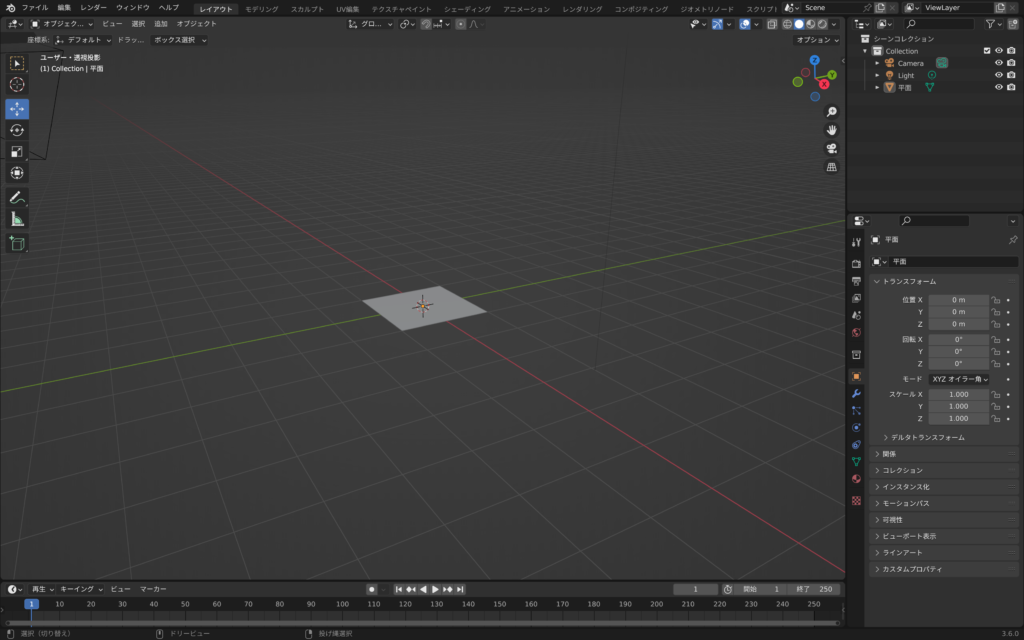Disable rendering for Camera in the outliner
The image size is (1024, 640).
(1011, 63)
